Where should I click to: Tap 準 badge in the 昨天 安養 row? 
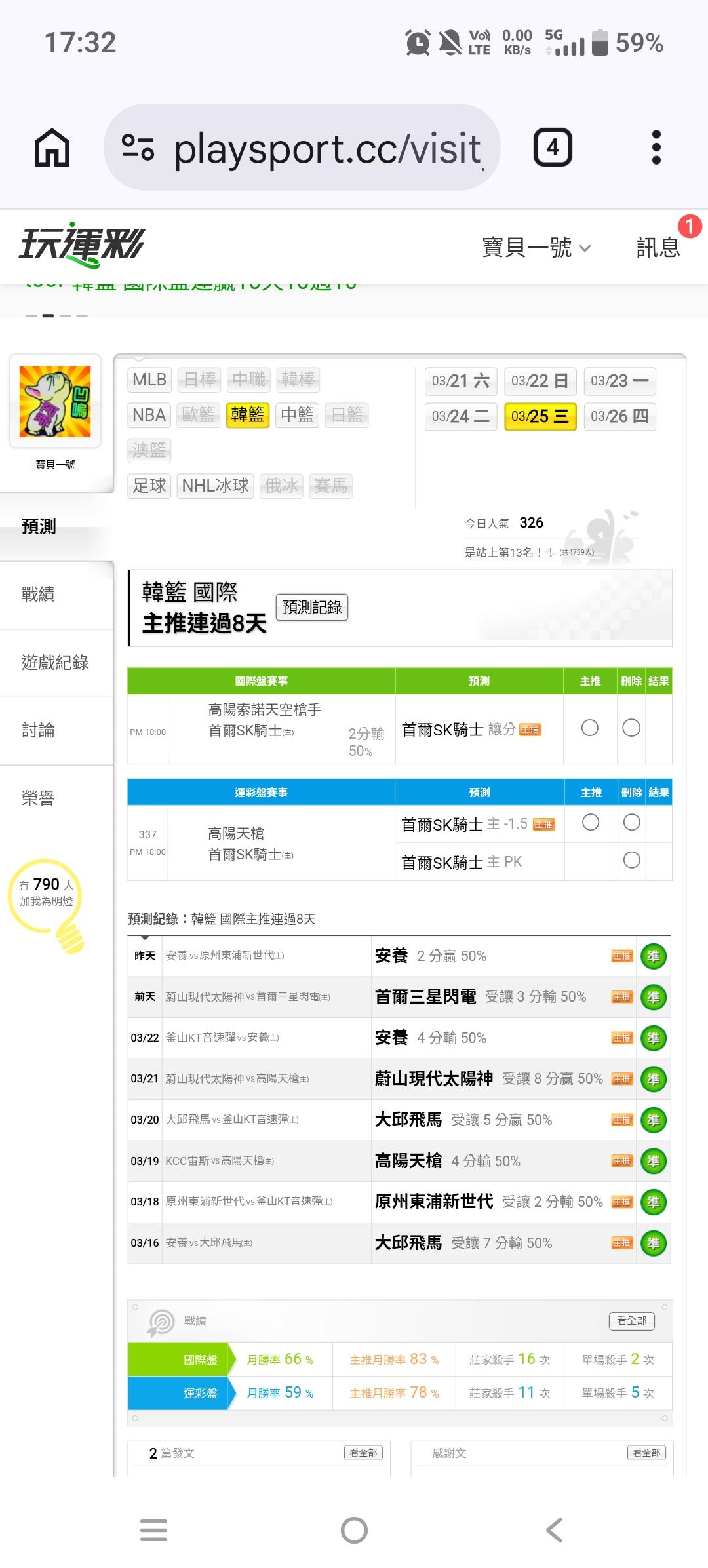(x=653, y=956)
